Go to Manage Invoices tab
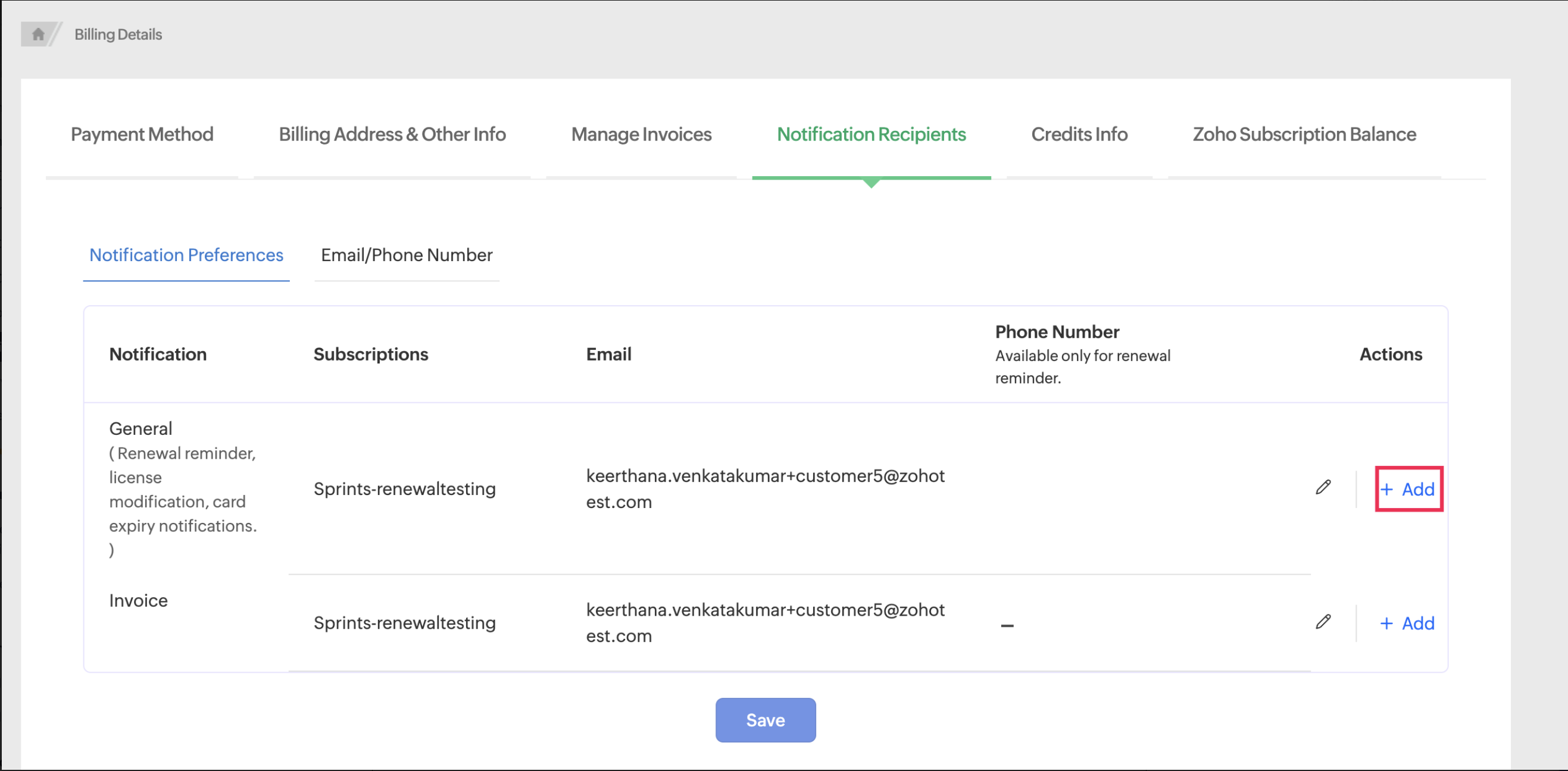 point(641,134)
